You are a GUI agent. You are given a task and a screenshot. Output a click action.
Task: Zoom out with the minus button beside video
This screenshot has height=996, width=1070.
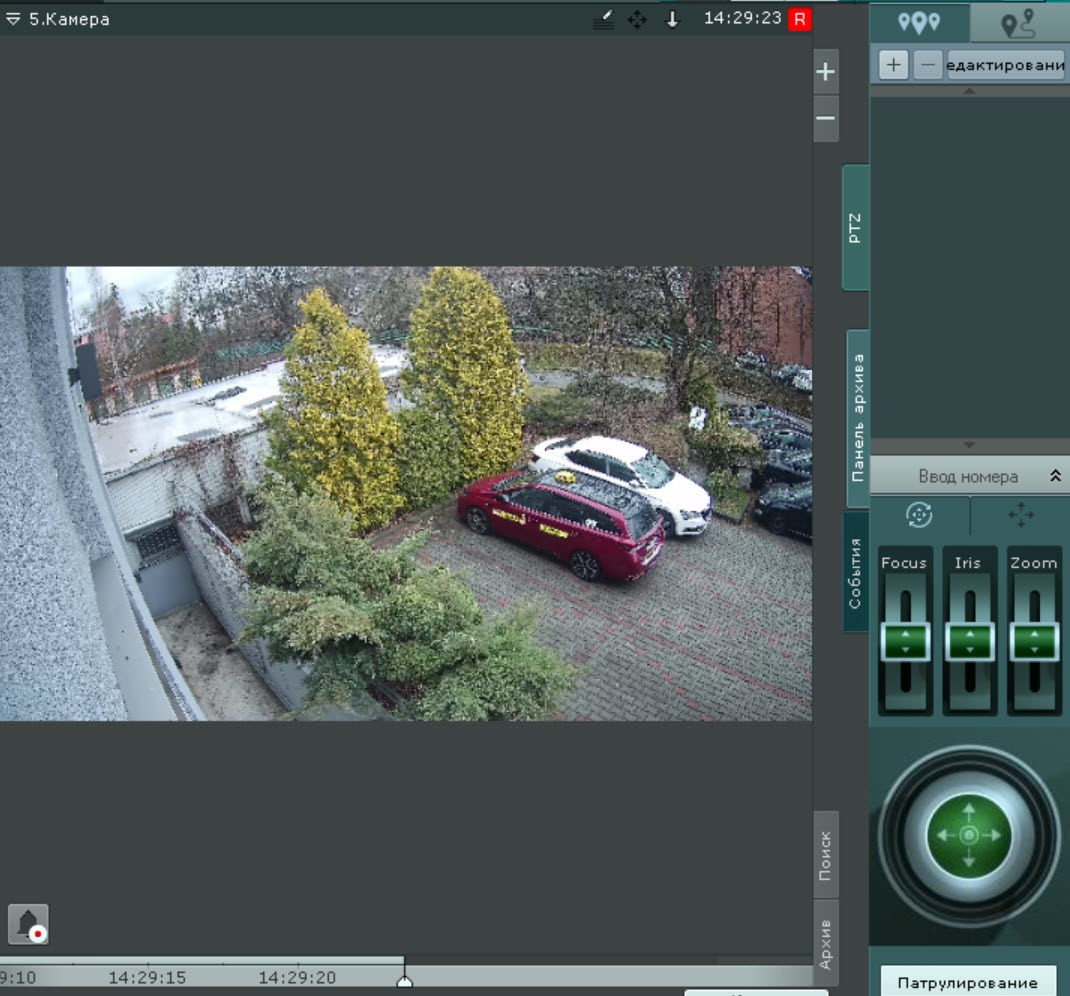[x=825, y=118]
